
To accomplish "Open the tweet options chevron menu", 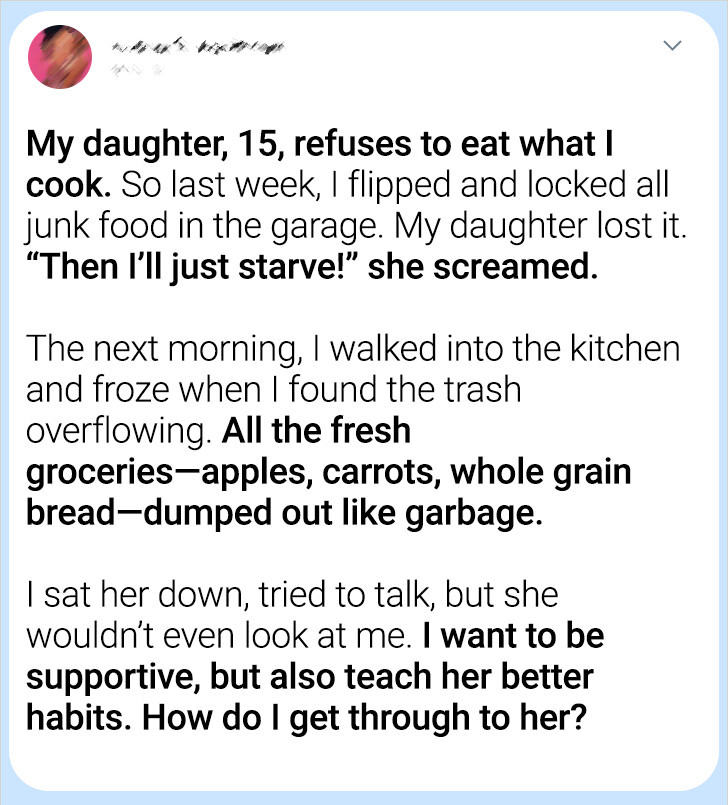I will pos(674,45).
